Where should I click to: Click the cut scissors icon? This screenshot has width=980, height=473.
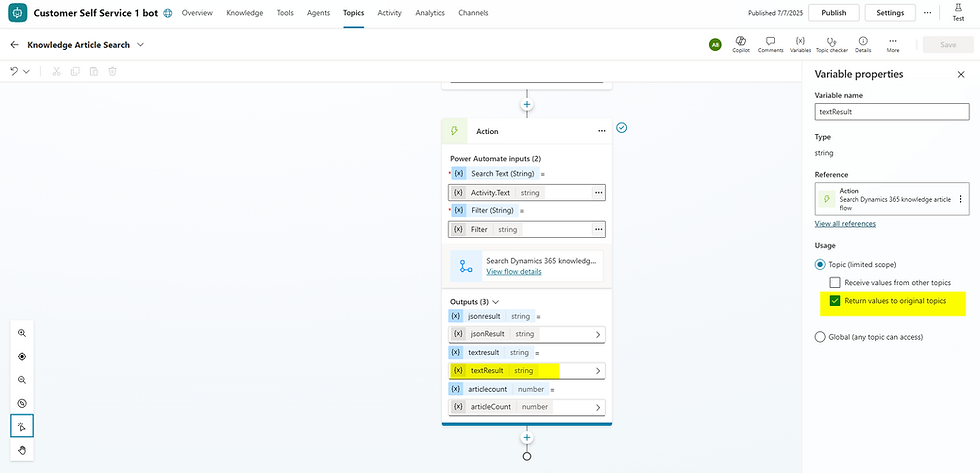point(56,71)
